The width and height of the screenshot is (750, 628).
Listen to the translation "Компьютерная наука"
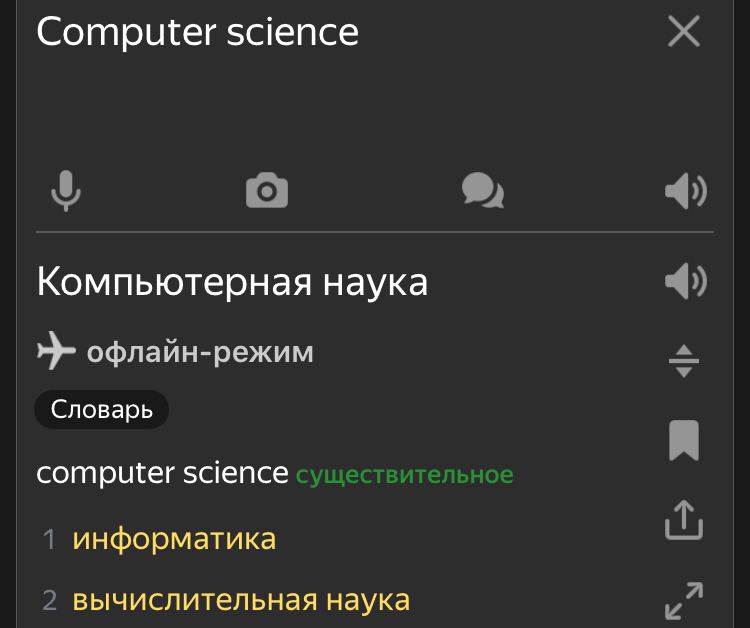click(x=685, y=282)
